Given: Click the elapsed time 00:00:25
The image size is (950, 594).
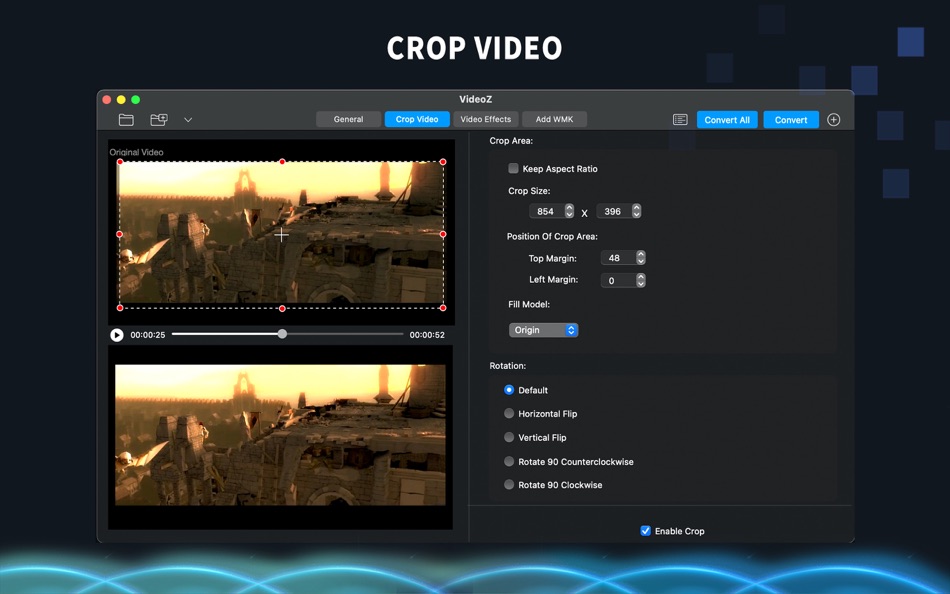Looking at the screenshot, I should tap(148, 335).
